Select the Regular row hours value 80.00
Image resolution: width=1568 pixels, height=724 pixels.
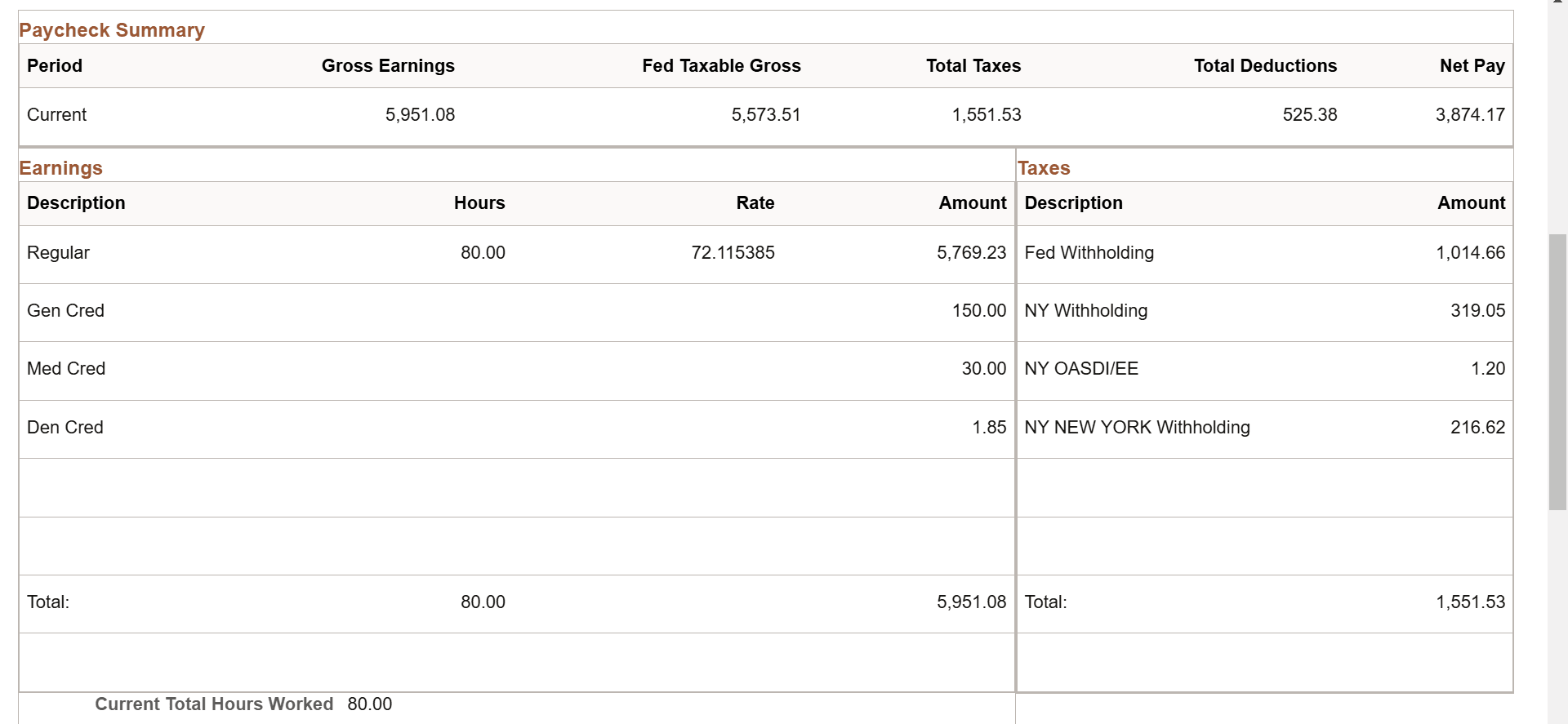tap(483, 253)
